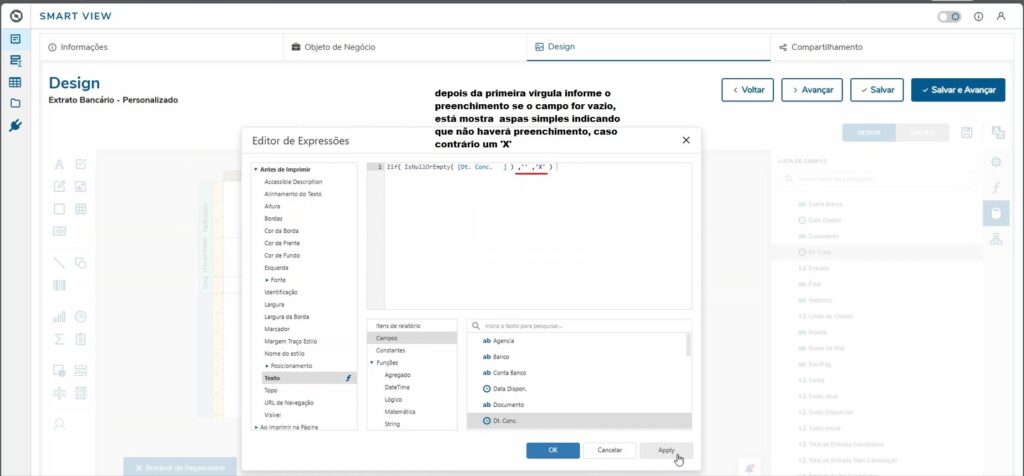
Task: Select Margem Traço Estilo property
Action: coord(291,341)
